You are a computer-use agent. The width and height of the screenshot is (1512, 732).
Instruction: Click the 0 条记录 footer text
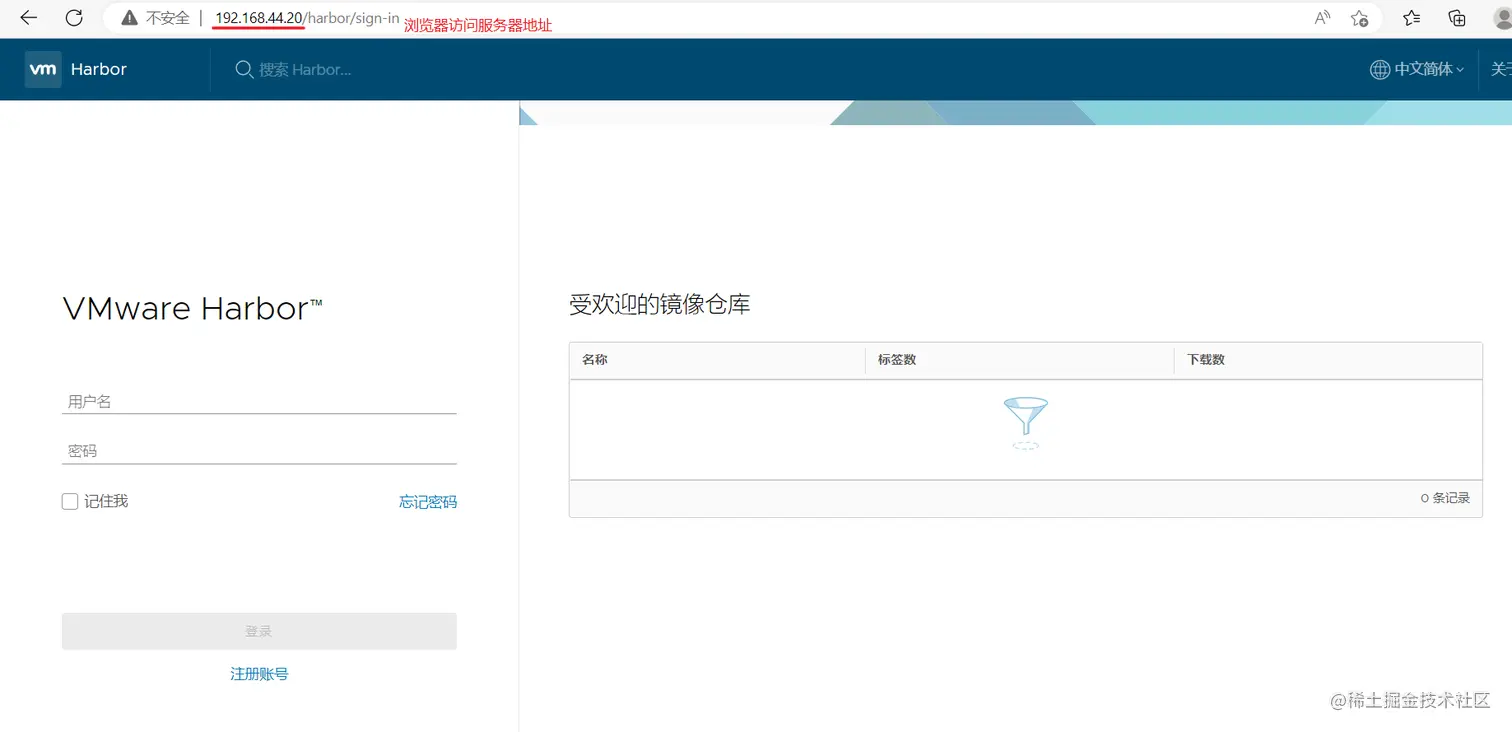pyautogui.click(x=1445, y=498)
